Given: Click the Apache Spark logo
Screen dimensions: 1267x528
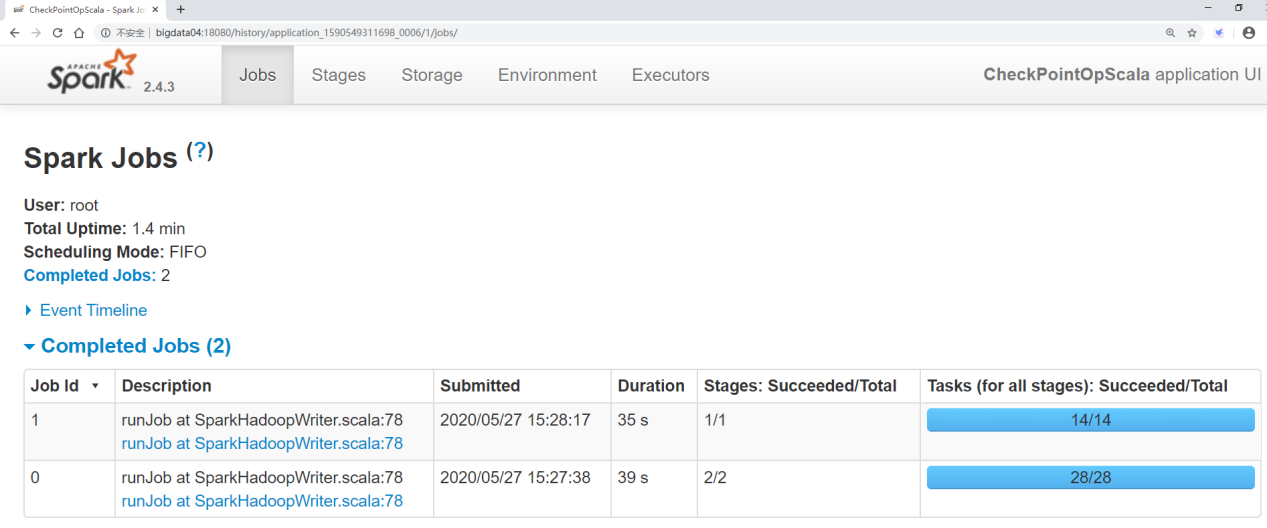Looking at the screenshot, I should tap(92, 73).
